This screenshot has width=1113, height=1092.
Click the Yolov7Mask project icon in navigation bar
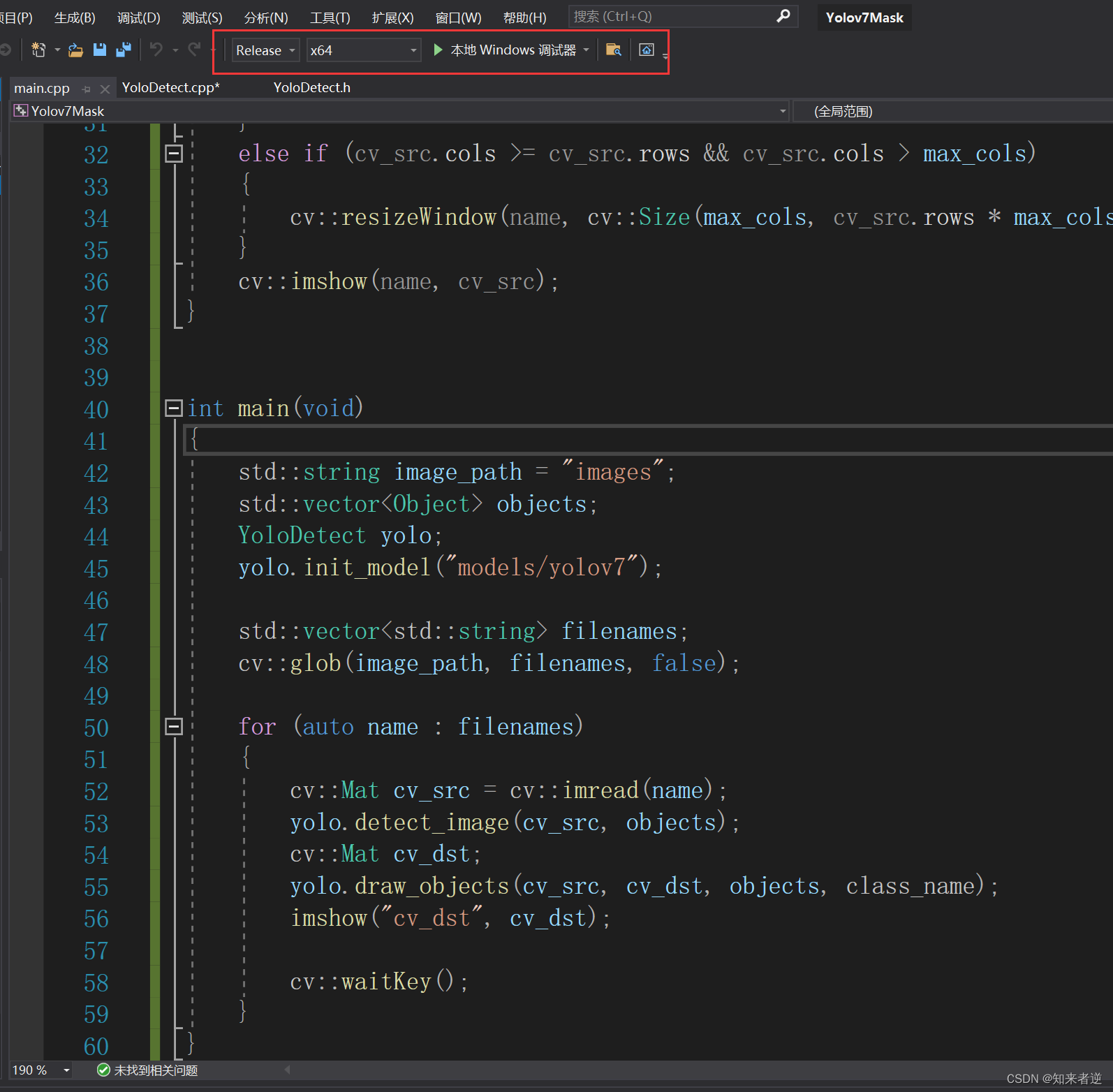[21, 111]
